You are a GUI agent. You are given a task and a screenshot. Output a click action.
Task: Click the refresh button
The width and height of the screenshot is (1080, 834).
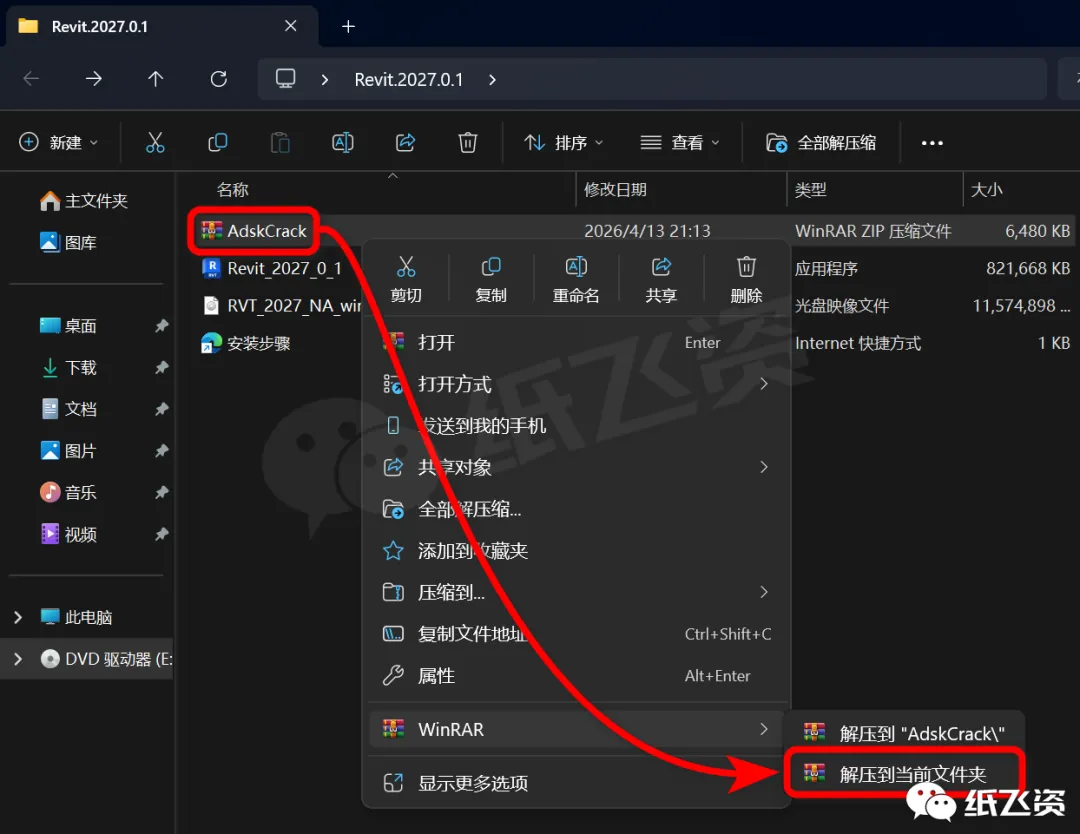pyautogui.click(x=218, y=79)
